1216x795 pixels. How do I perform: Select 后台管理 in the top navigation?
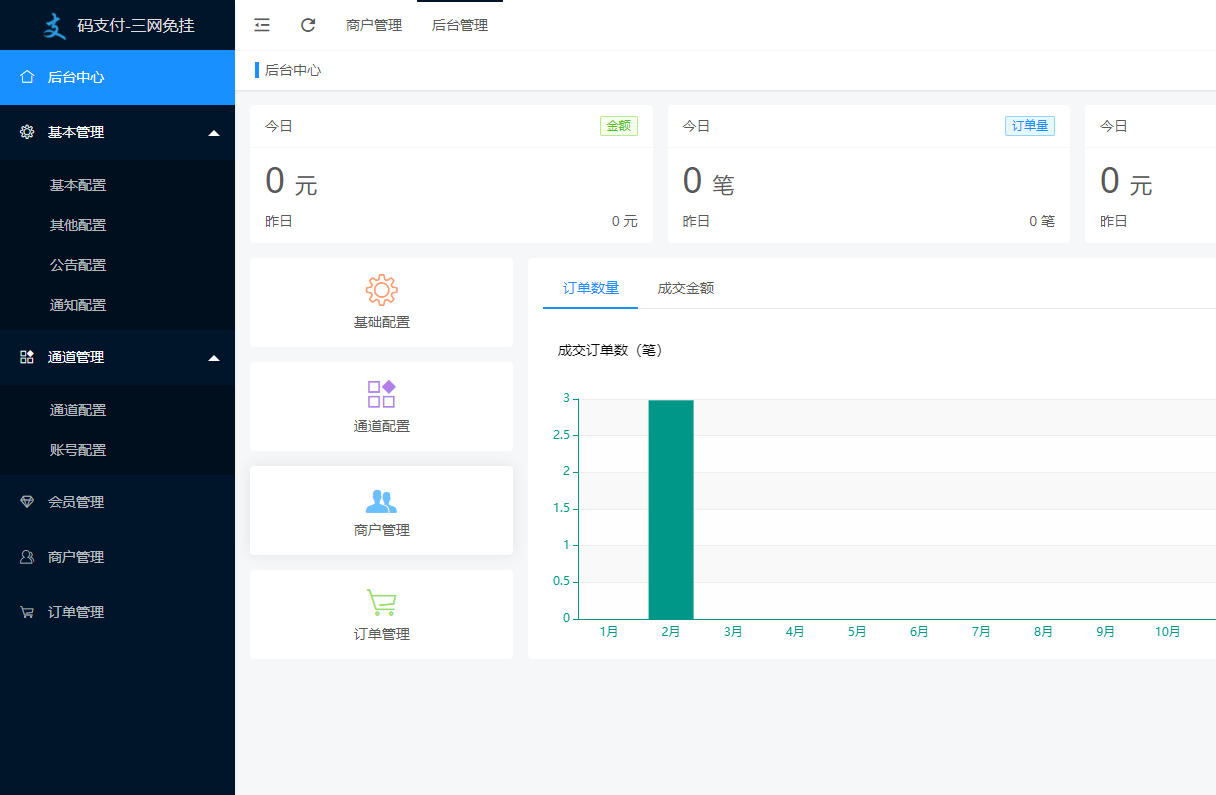[x=460, y=25]
